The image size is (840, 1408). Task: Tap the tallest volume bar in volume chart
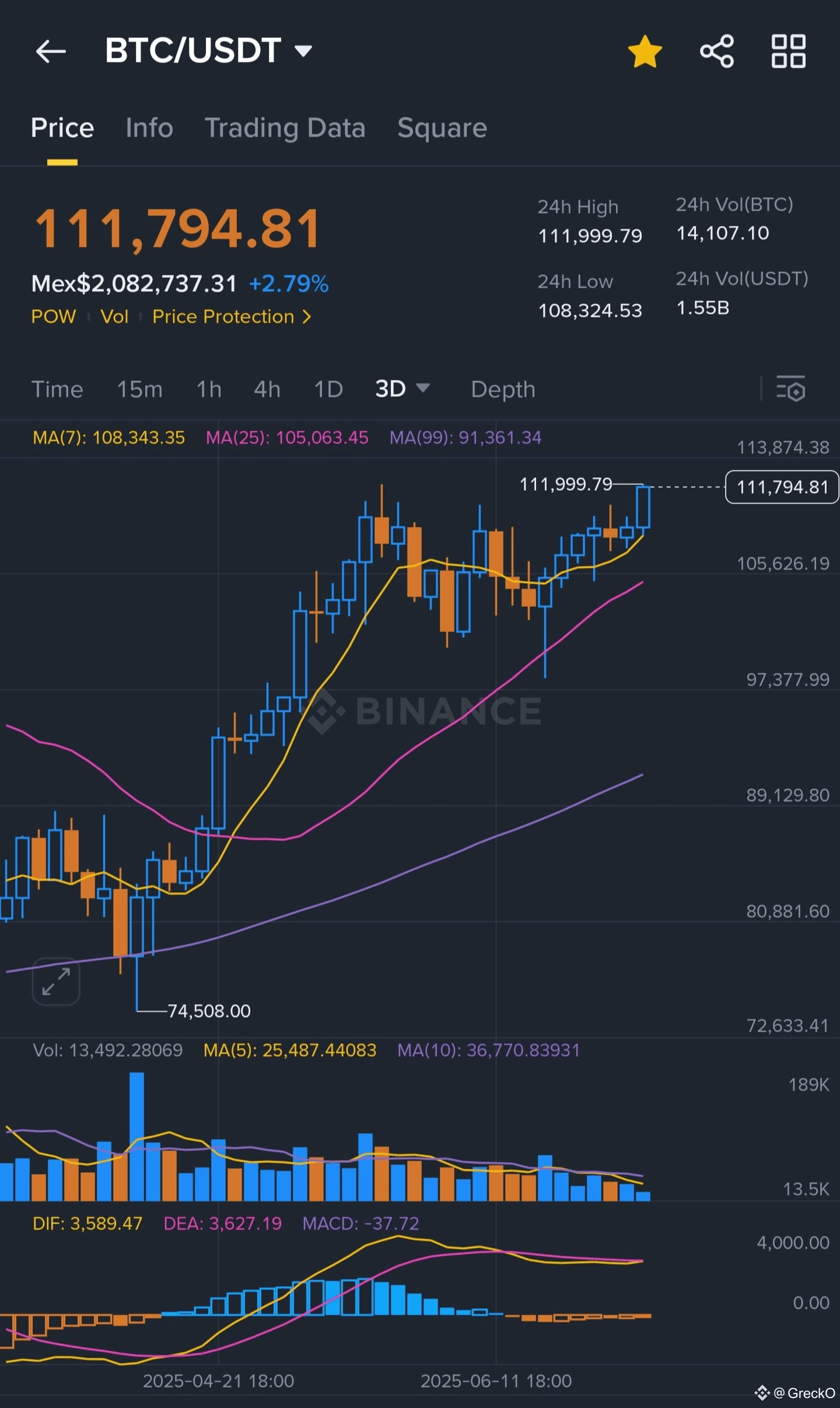[x=136, y=1136]
